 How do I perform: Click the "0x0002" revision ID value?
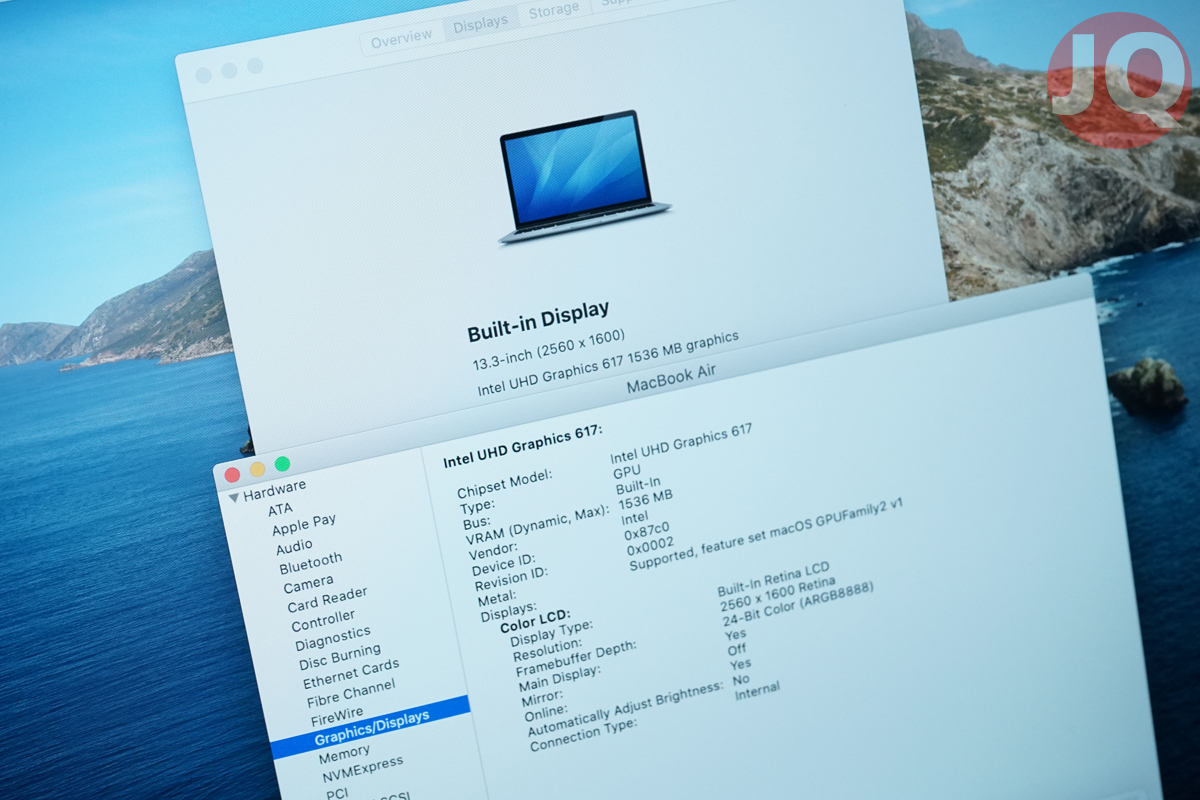tap(650, 548)
